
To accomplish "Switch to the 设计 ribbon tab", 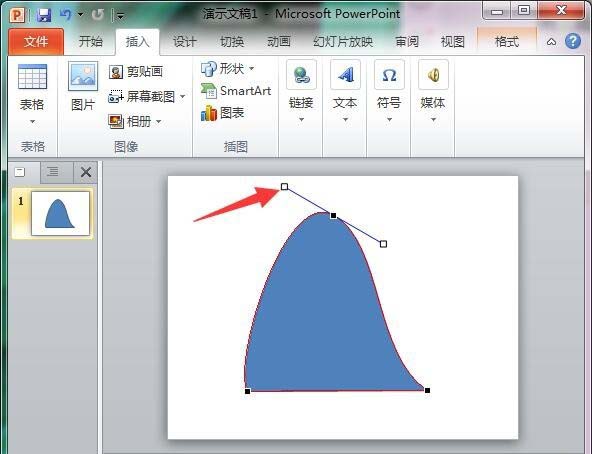I will (x=185, y=42).
